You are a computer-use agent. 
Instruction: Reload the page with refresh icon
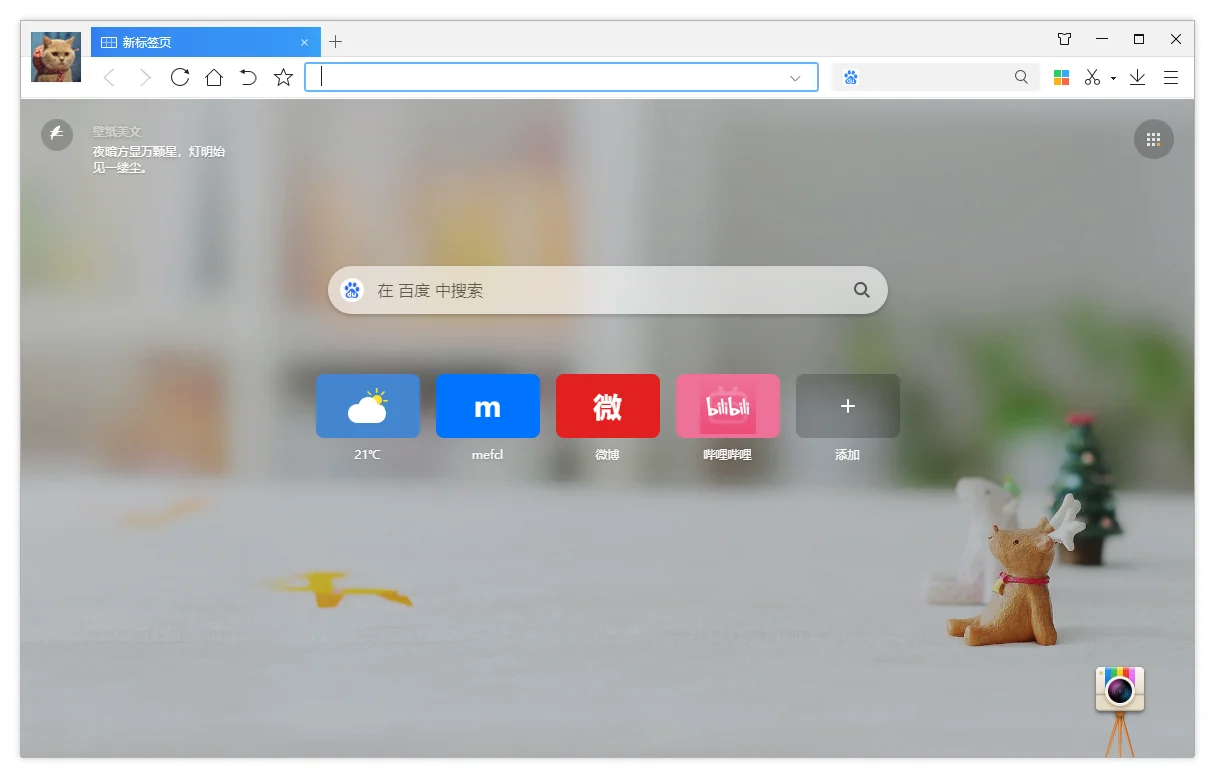[x=180, y=77]
